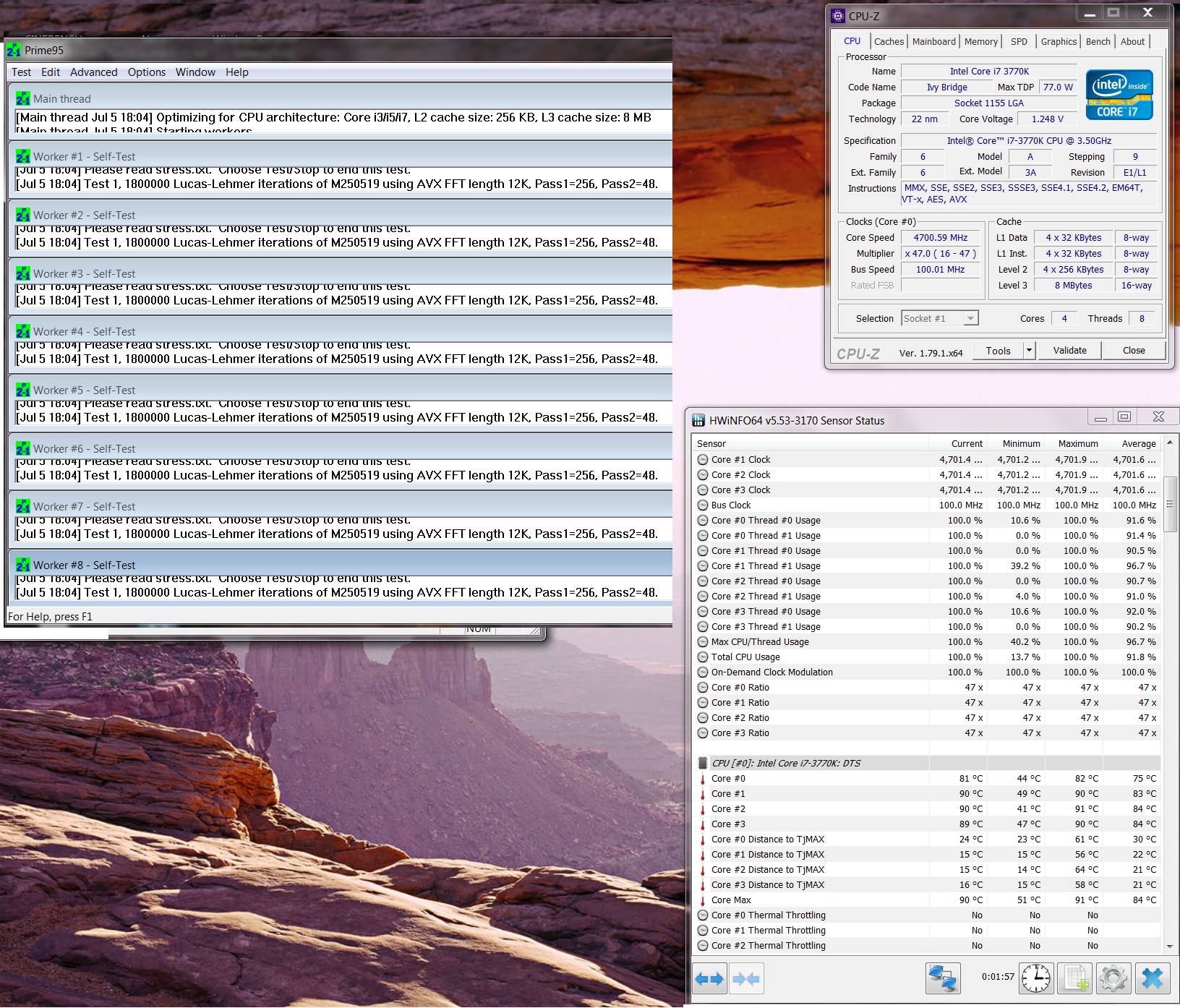The width and height of the screenshot is (1180, 1008).
Task: Open HWiNFO sensor settings gear icon
Action: click(1113, 978)
